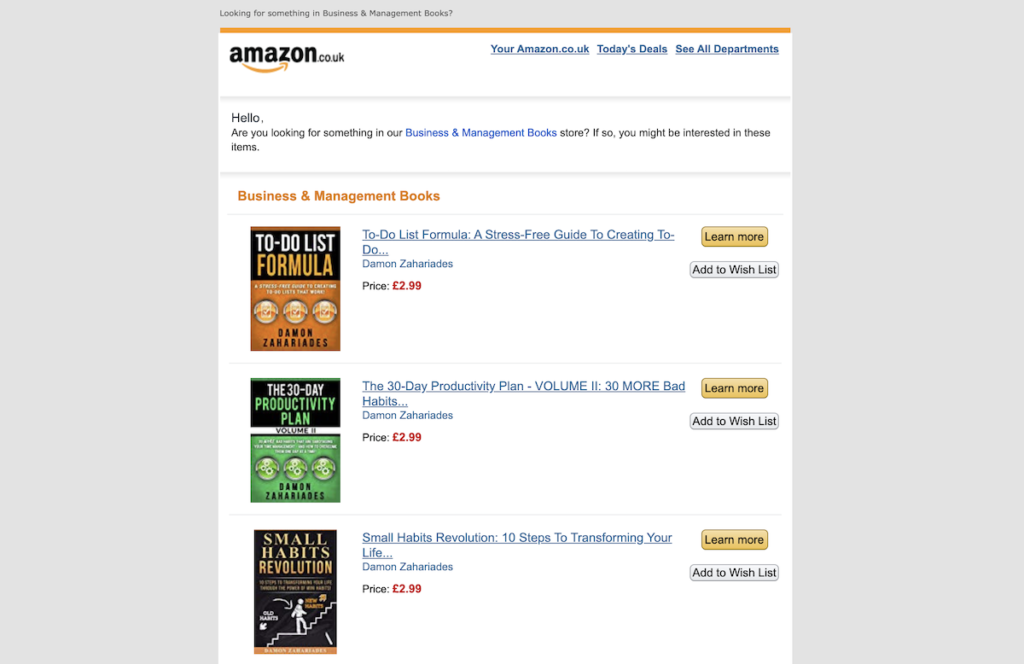The height and width of the screenshot is (664, 1024).
Task: Select author Damon Zahariades under Small Habits Revolution
Action: pyautogui.click(x=408, y=567)
